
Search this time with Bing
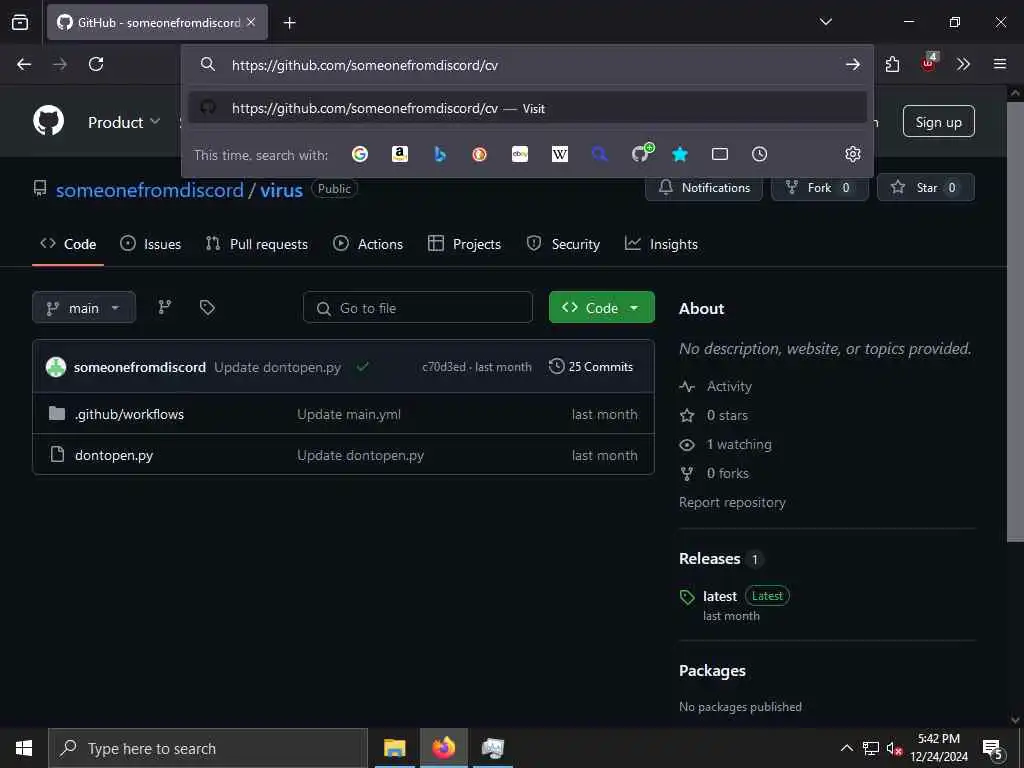(x=440, y=154)
